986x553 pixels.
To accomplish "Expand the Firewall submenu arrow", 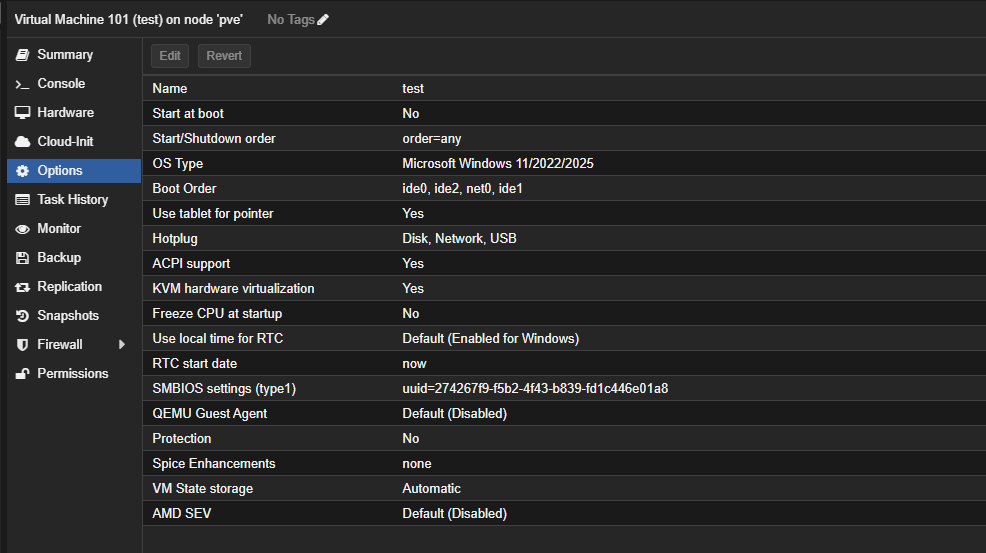I will pos(122,345).
